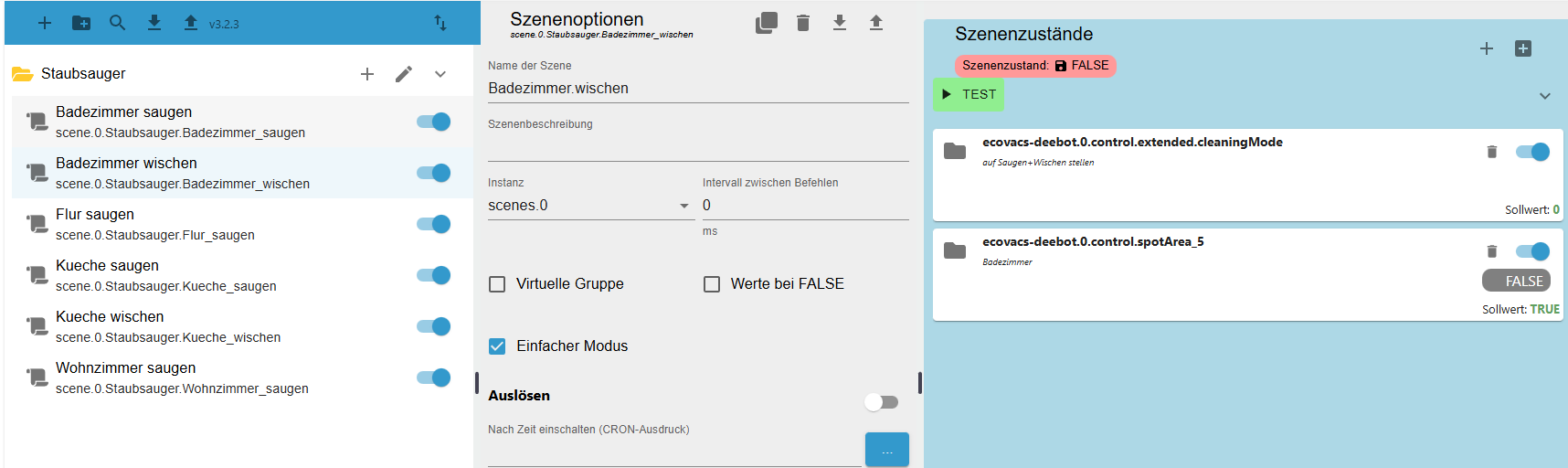
Task: Clone the scene via the copy icon
Action: [x=767, y=23]
